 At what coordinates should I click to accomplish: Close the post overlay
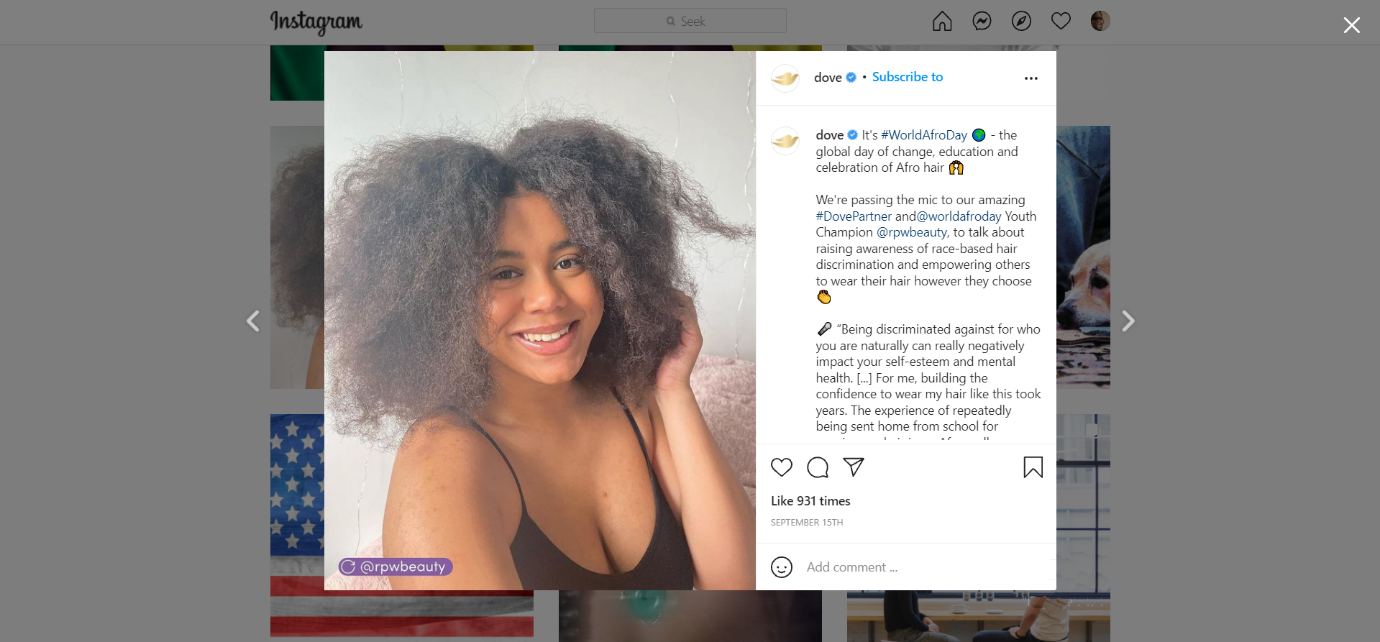pos(1352,25)
